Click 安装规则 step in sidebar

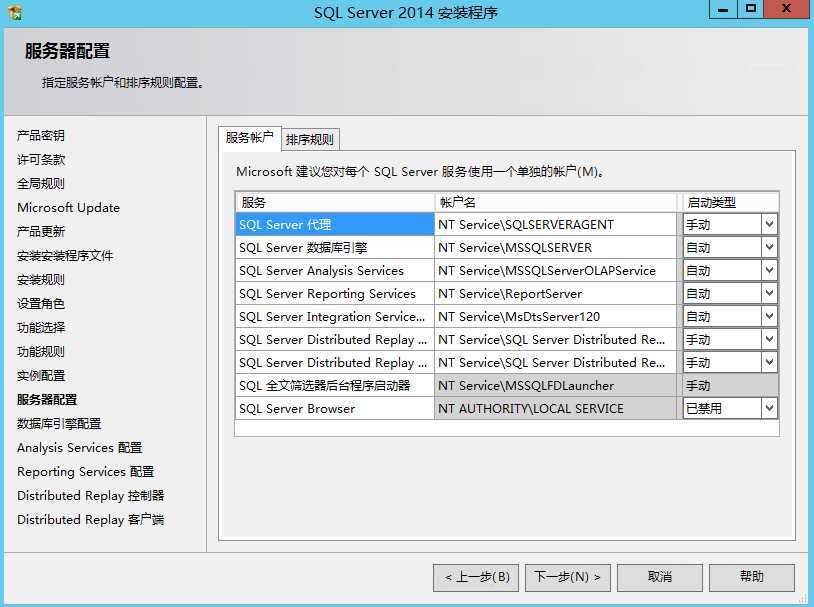(41, 279)
